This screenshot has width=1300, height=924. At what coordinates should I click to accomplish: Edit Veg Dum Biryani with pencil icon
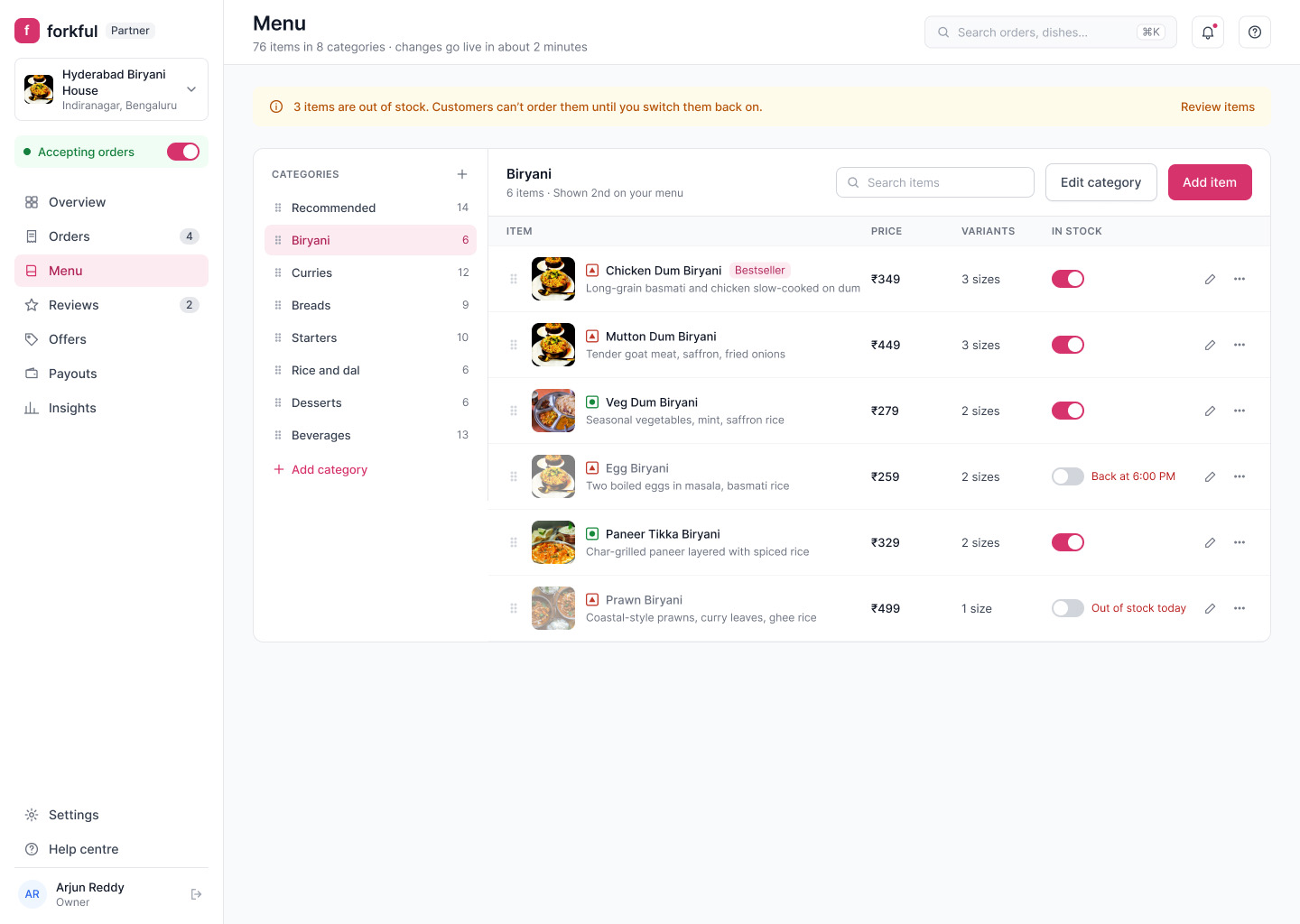(1210, 411)
